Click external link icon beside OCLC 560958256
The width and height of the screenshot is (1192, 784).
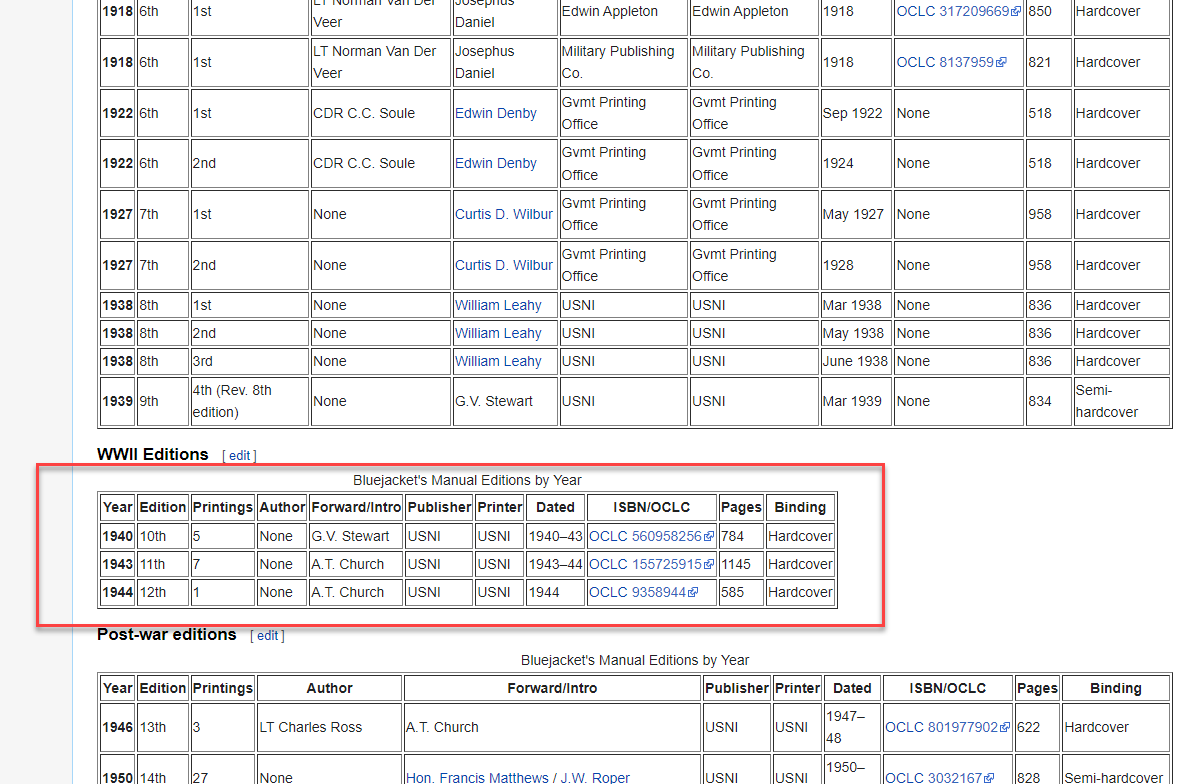(x=709, y=536)
